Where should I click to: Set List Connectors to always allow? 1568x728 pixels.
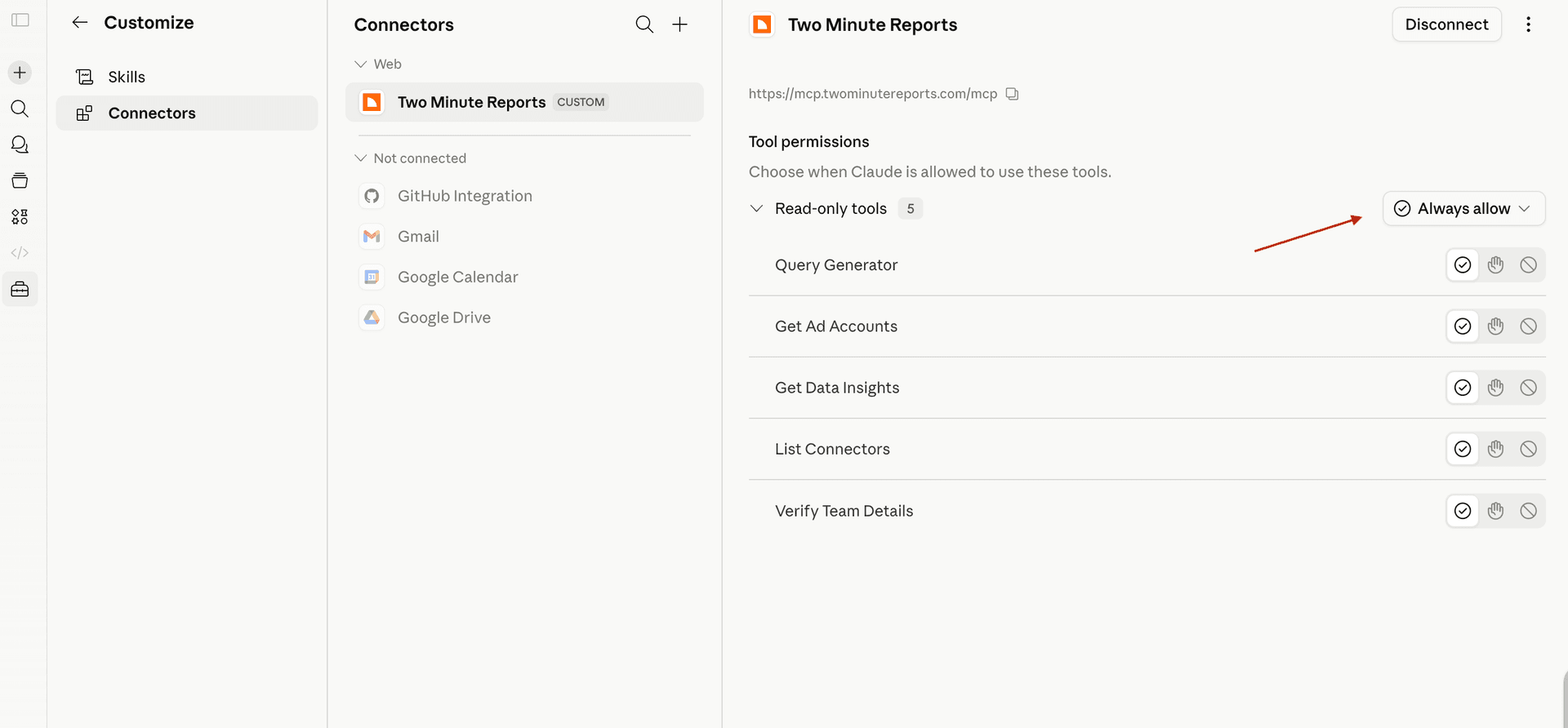(x=1463, y=449)
